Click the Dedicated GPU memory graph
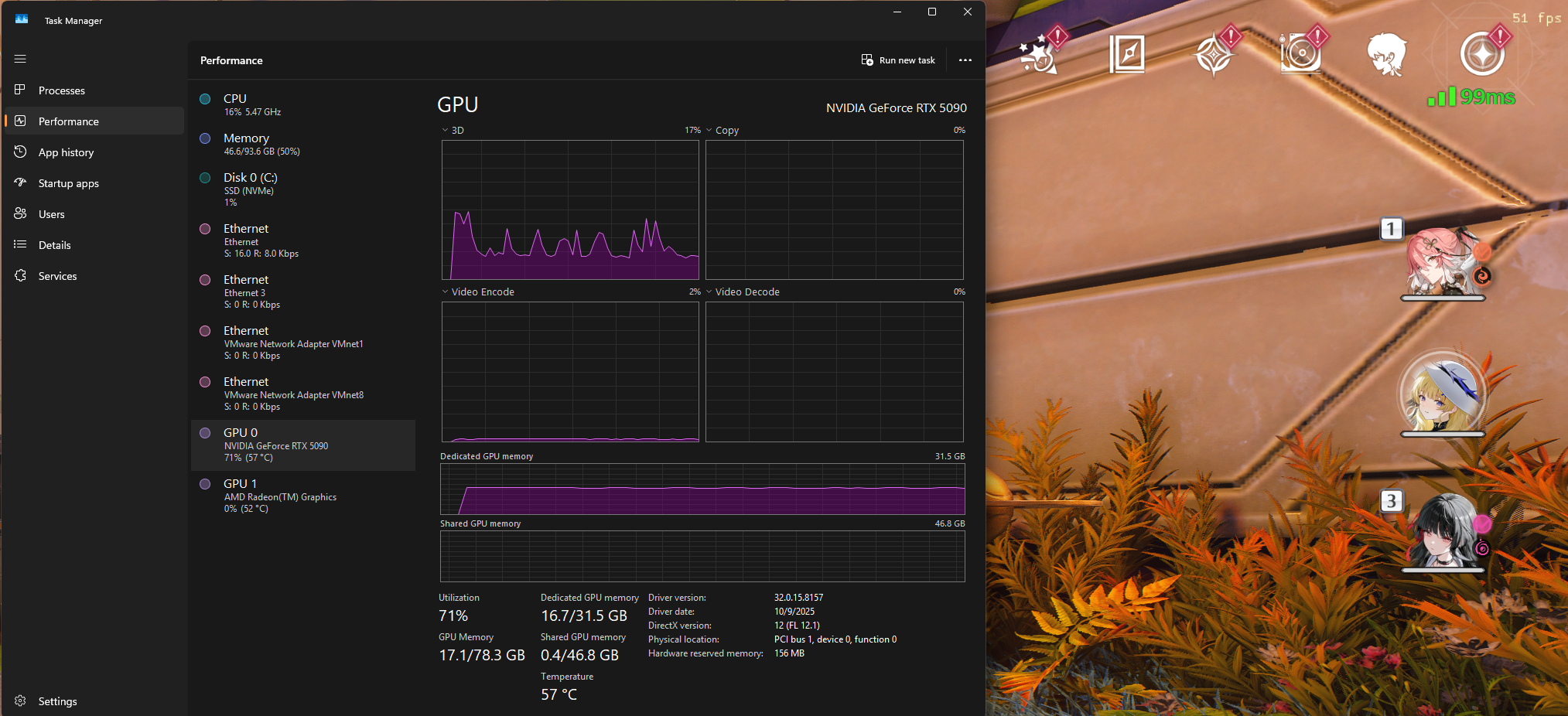The image size is (1568, 716). pyautogui.click(x=702, y=489)
